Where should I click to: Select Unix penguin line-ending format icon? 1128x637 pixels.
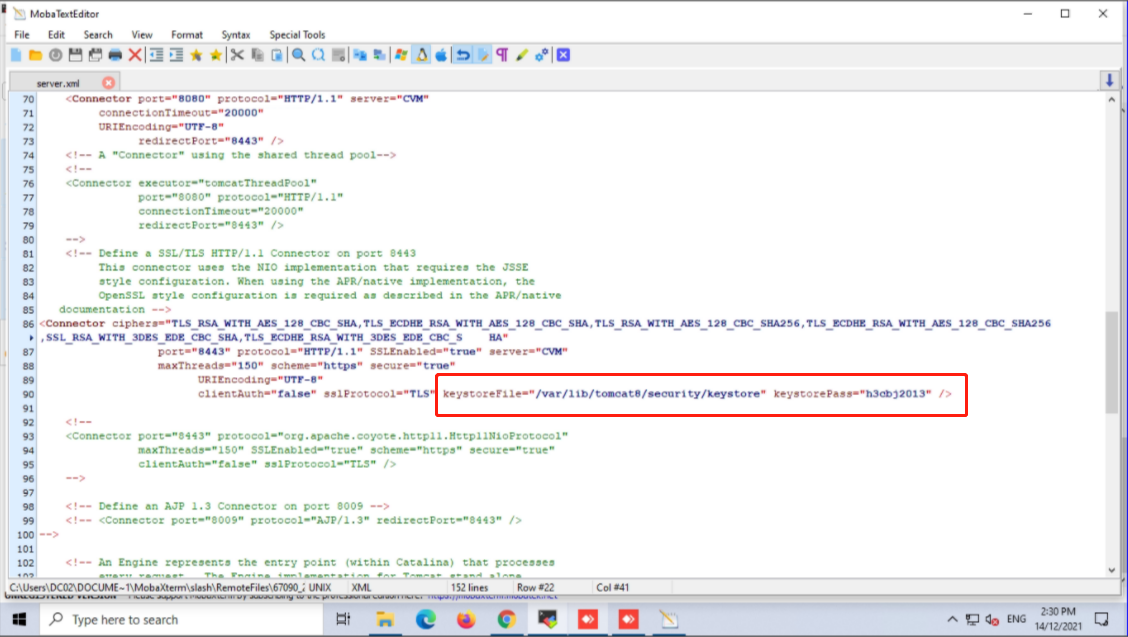[422, 55]
